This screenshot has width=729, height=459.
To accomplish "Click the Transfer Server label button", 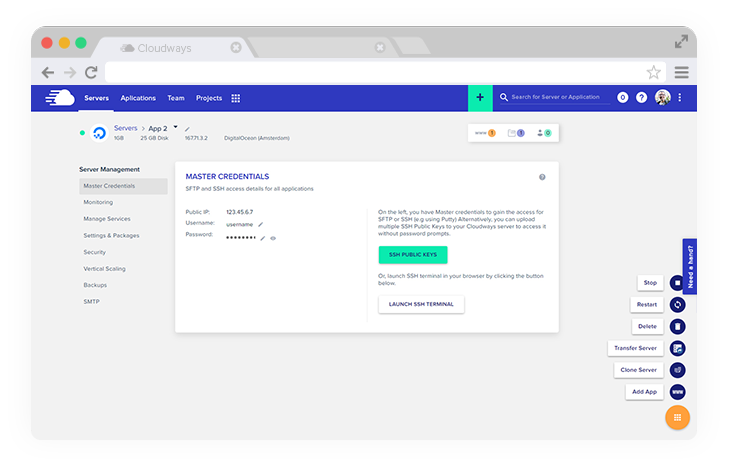I will click(x=636, y=348).
